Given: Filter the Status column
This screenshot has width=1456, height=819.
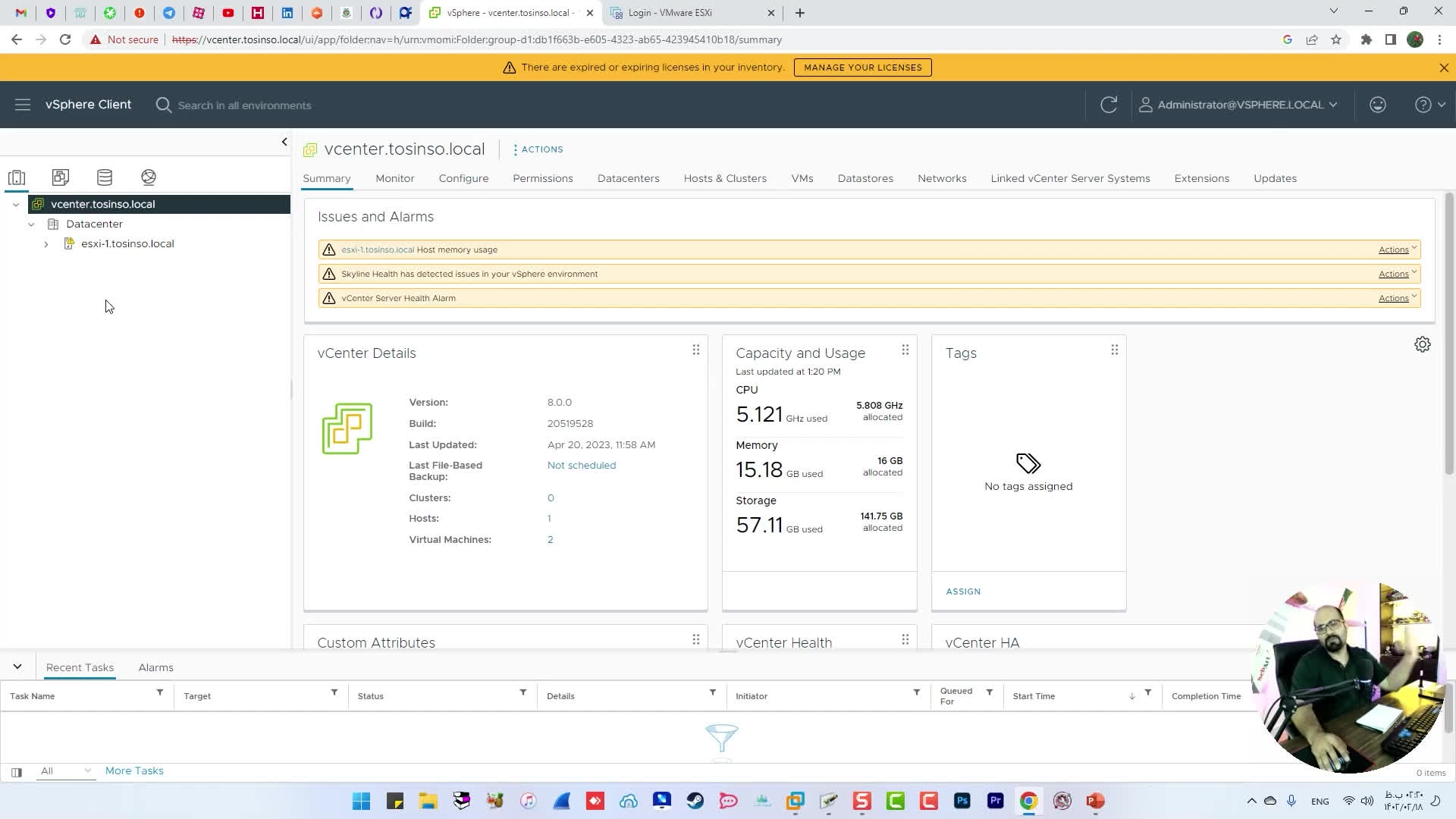Looking at the screenshot, I should (x=522, y=692).
